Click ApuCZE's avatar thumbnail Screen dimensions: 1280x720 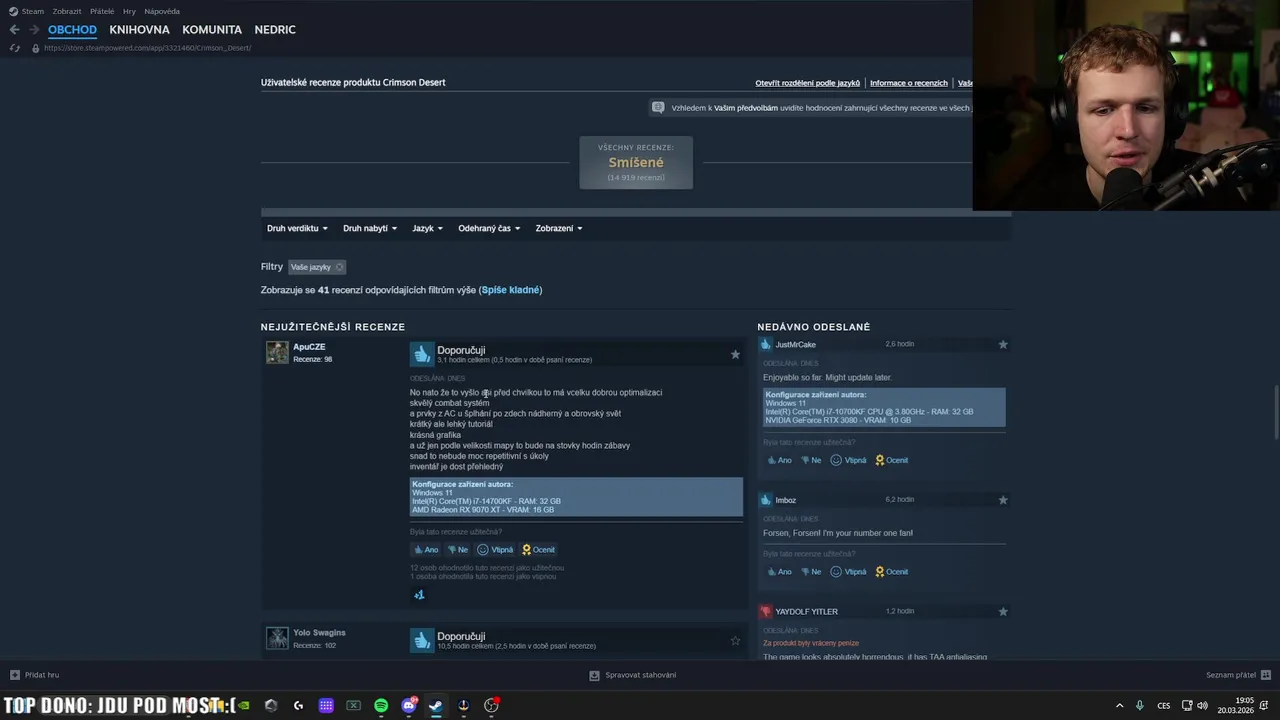tap(277, 353)
